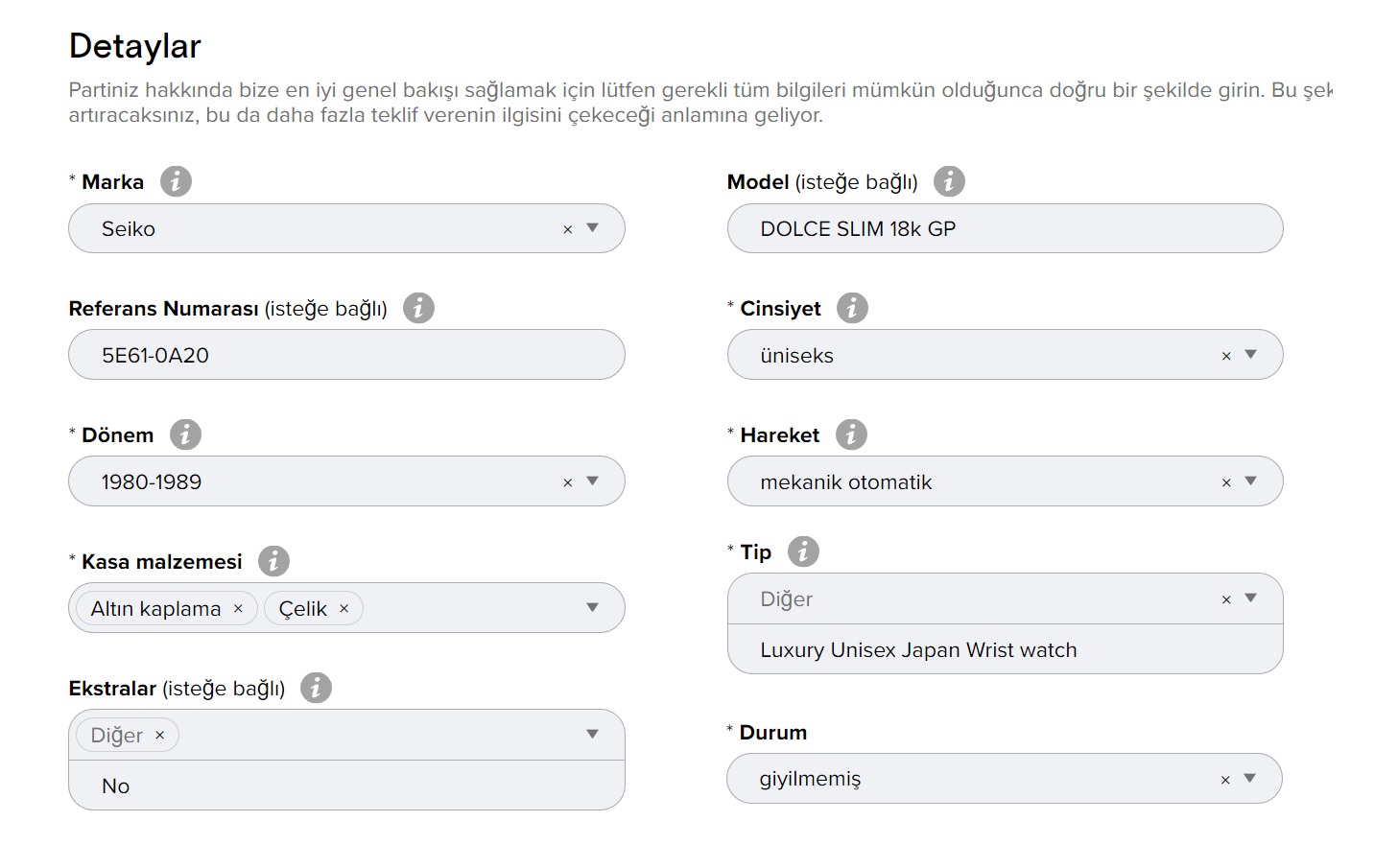1398x868 pixels.
Task: Click Hareket info icon
Action: click(x=851, y=434)
